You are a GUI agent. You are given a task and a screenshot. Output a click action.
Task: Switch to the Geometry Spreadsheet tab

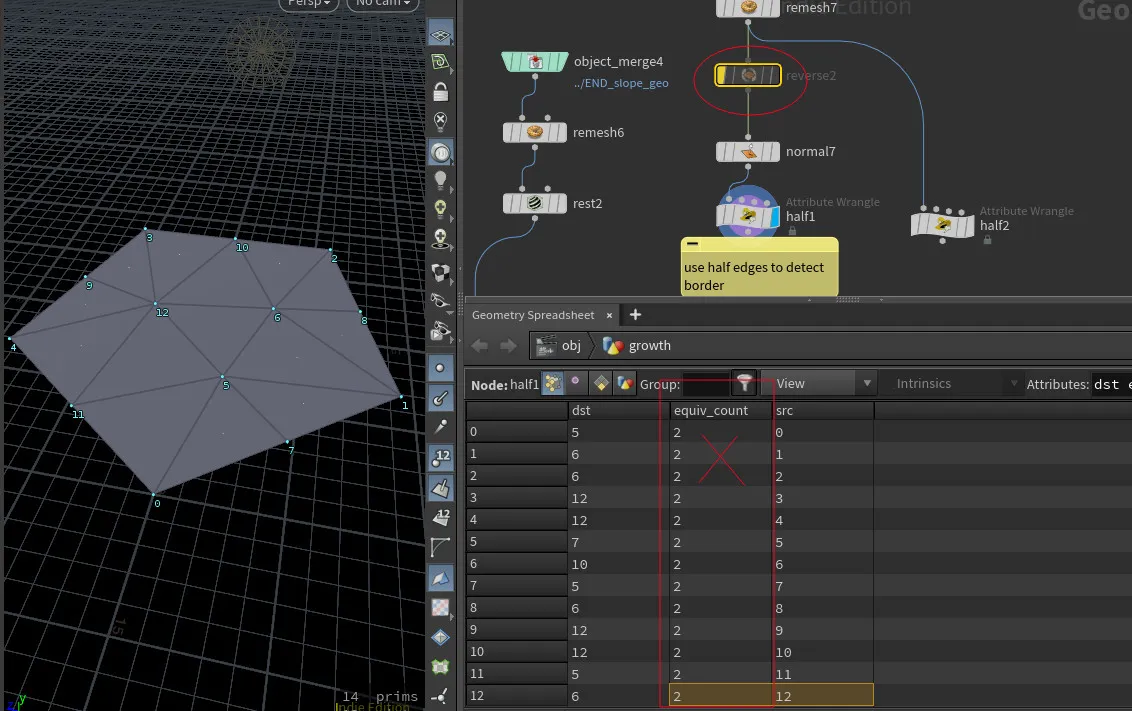tap(533, 315)
